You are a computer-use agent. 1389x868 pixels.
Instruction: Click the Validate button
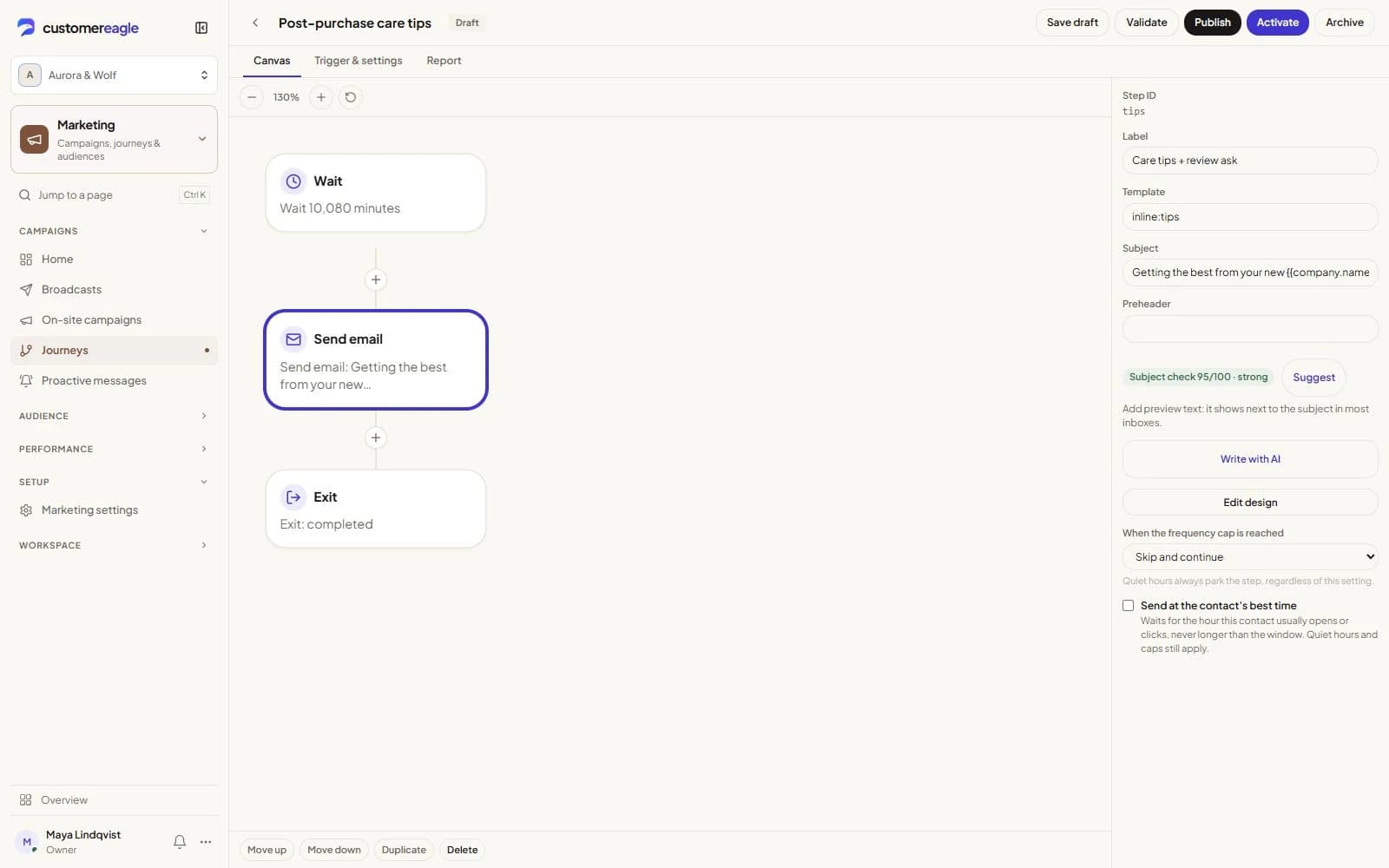pos(1146,23)
